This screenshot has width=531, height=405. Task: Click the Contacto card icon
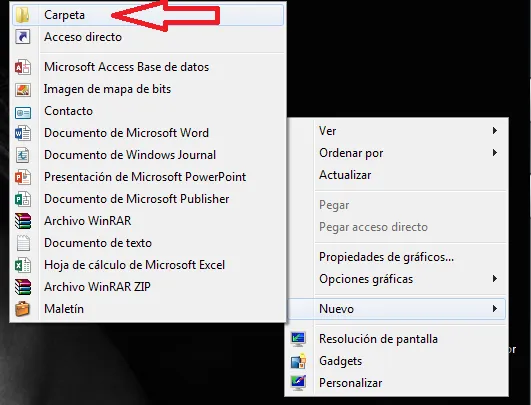click(23, 112)
